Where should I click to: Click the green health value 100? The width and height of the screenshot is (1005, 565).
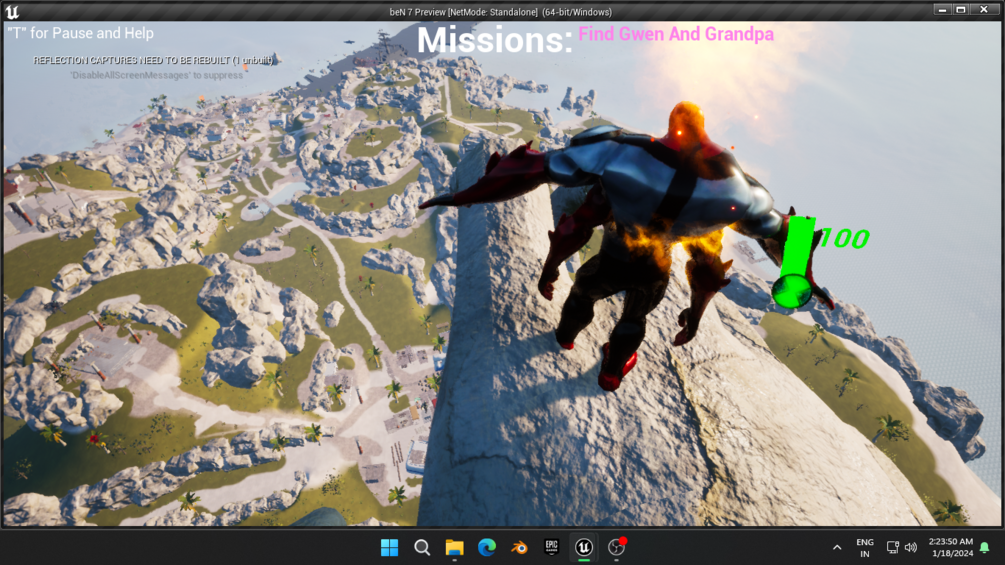(845, 238)
